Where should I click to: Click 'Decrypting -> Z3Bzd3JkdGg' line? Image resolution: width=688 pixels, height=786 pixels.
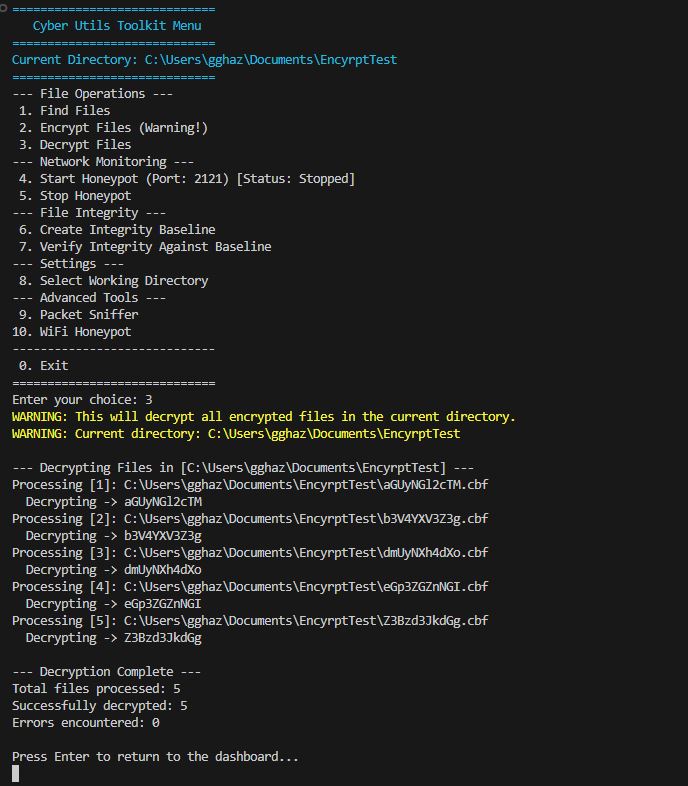coord(114,638)
